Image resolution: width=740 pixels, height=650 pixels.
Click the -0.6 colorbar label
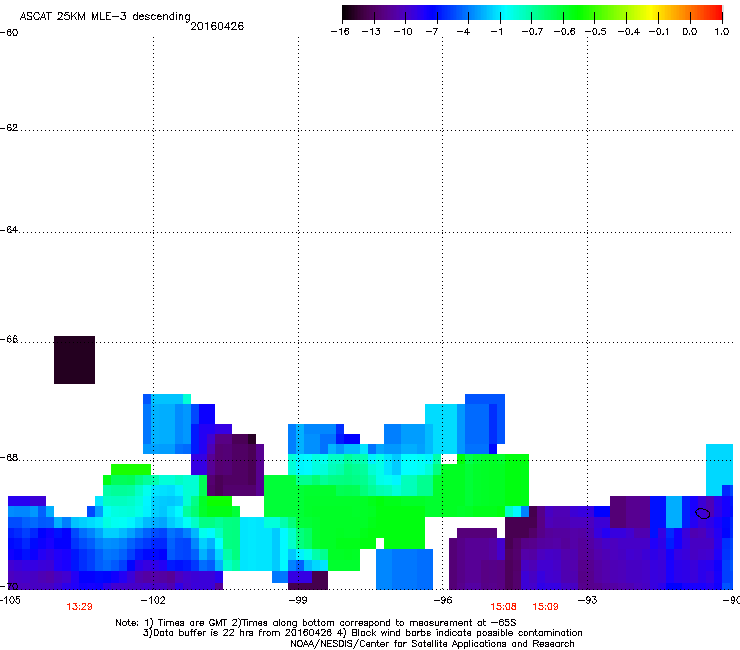point(564,32)
